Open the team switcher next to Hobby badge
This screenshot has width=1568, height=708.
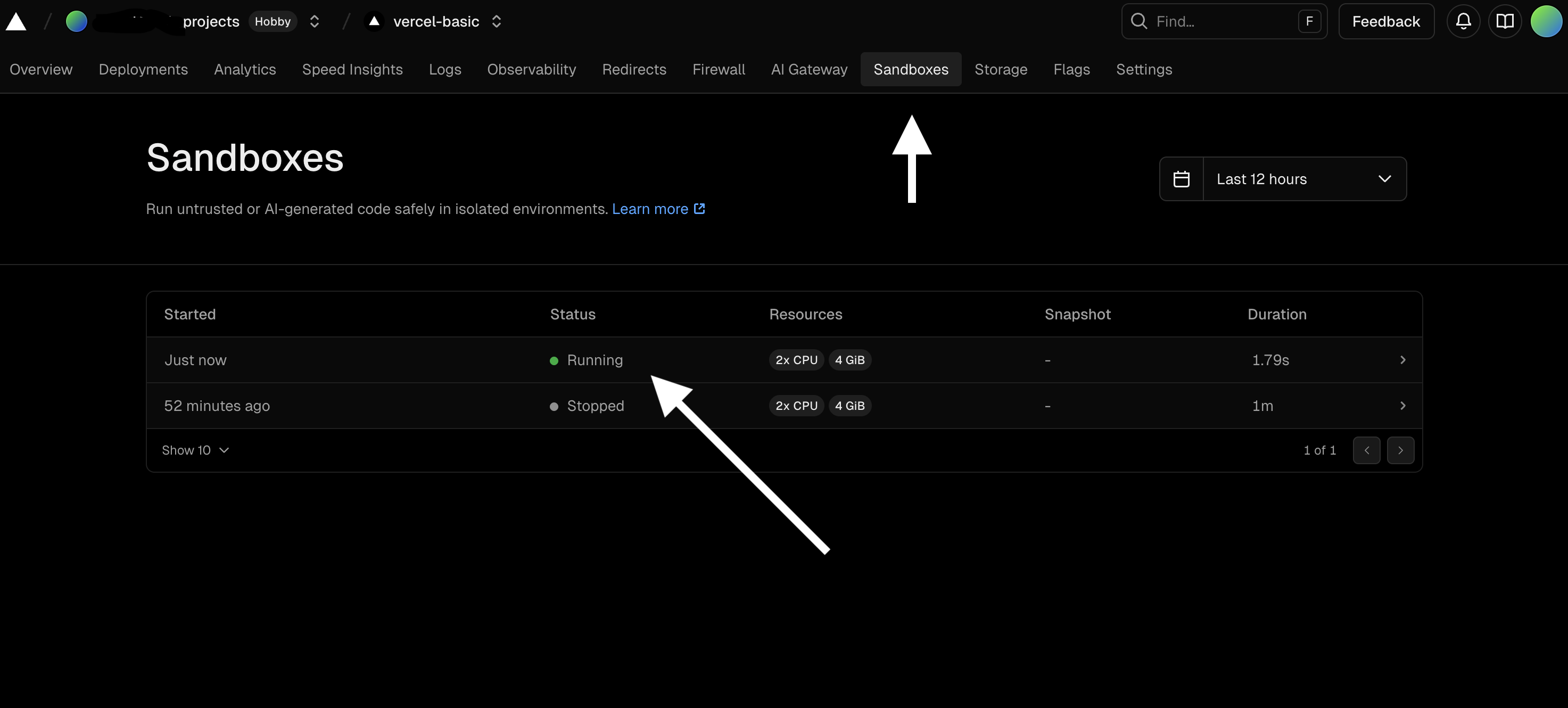click(314, 21)
